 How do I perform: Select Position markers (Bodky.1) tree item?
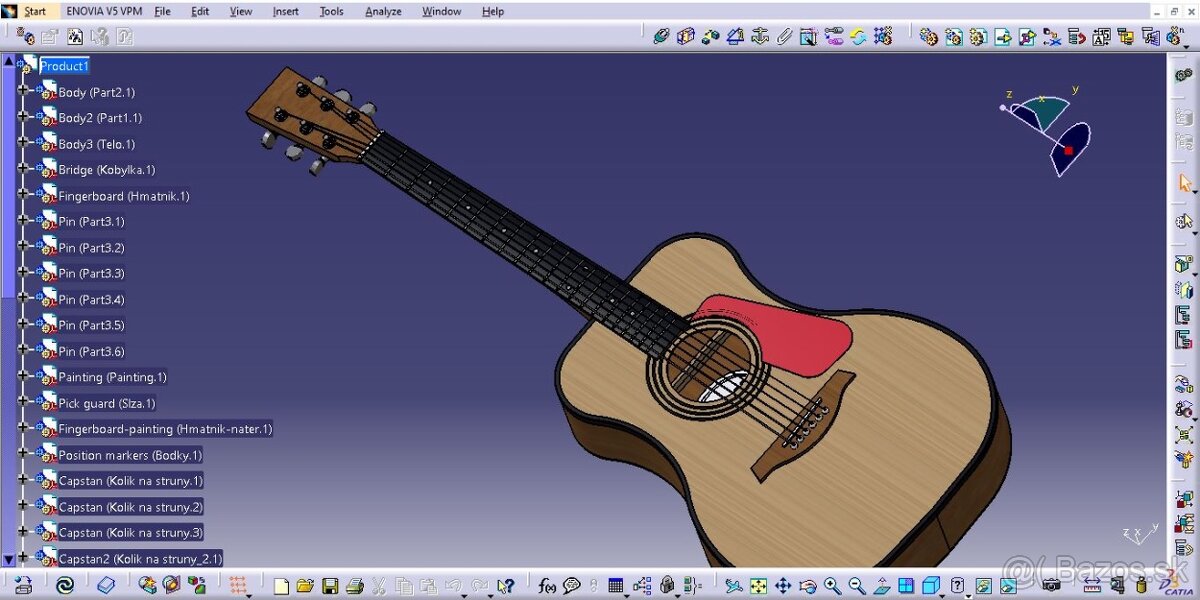[130, 455]
